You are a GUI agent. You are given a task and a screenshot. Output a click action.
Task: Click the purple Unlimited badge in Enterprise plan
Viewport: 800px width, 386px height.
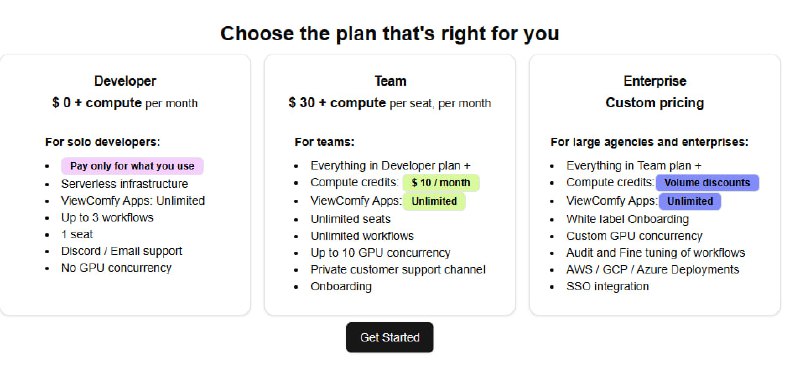690,201
